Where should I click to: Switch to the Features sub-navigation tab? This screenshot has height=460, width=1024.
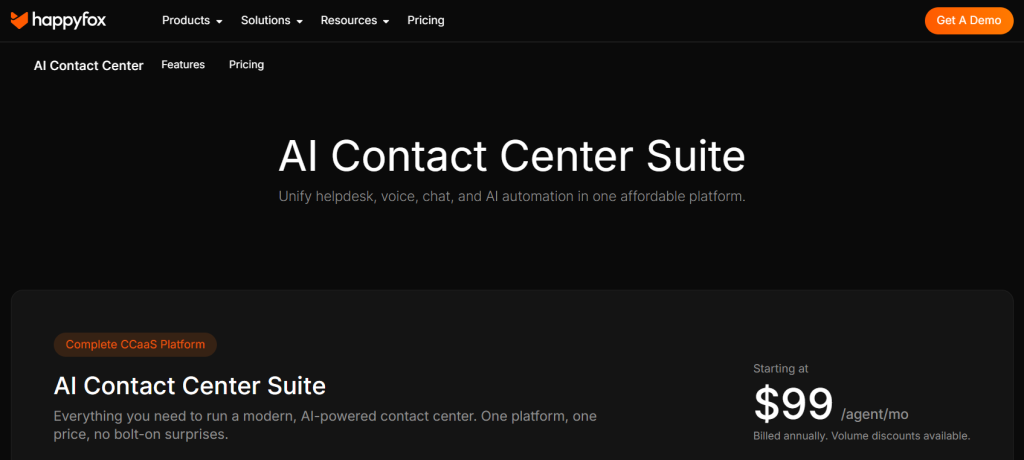click(x=183, y=65)
